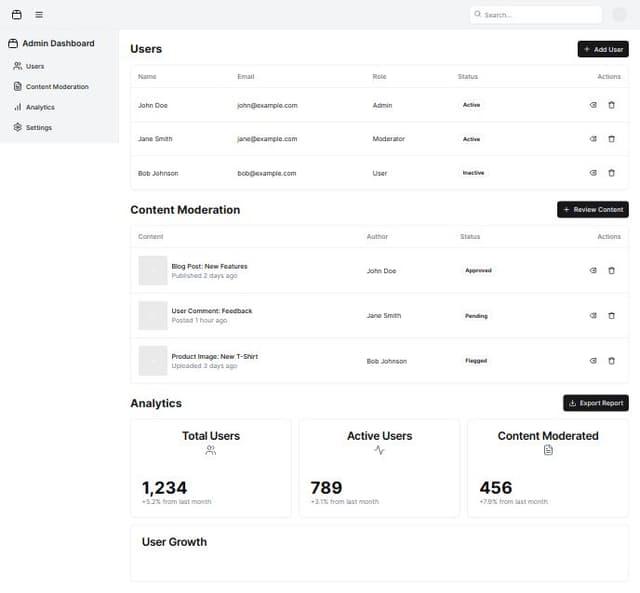Delete the User Comment: Feedback entry

[611, 315]
